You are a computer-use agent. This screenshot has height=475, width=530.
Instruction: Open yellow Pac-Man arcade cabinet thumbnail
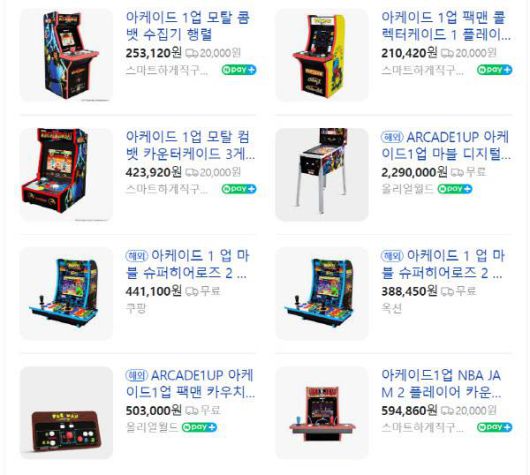click(322, 55)
